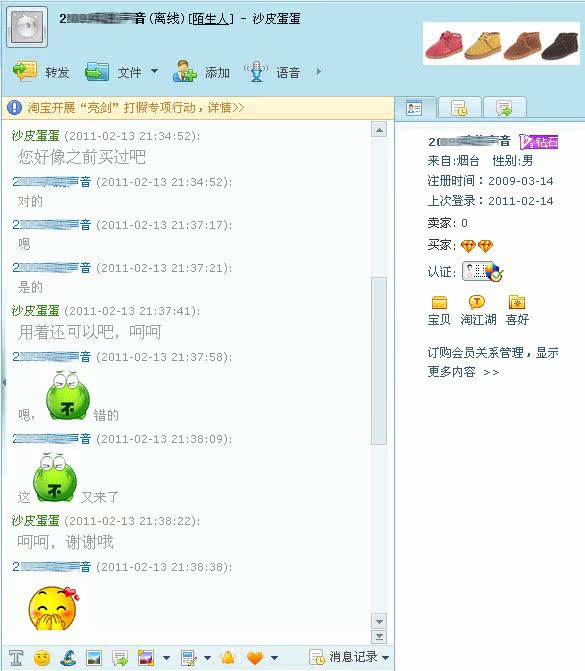Click the chat vertical scrollbar thumb
Screen dimensions: 585x671
click(379, 361)
